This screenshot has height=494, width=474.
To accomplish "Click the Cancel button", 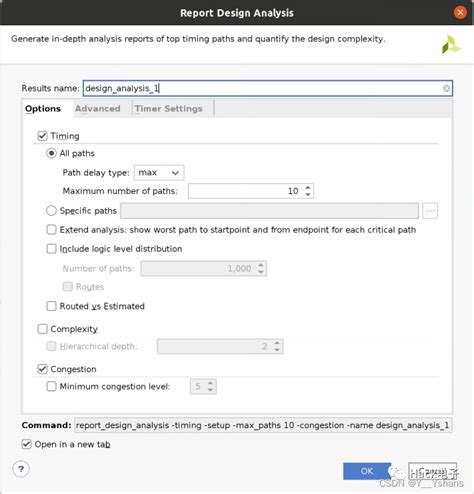I will 432,471.
